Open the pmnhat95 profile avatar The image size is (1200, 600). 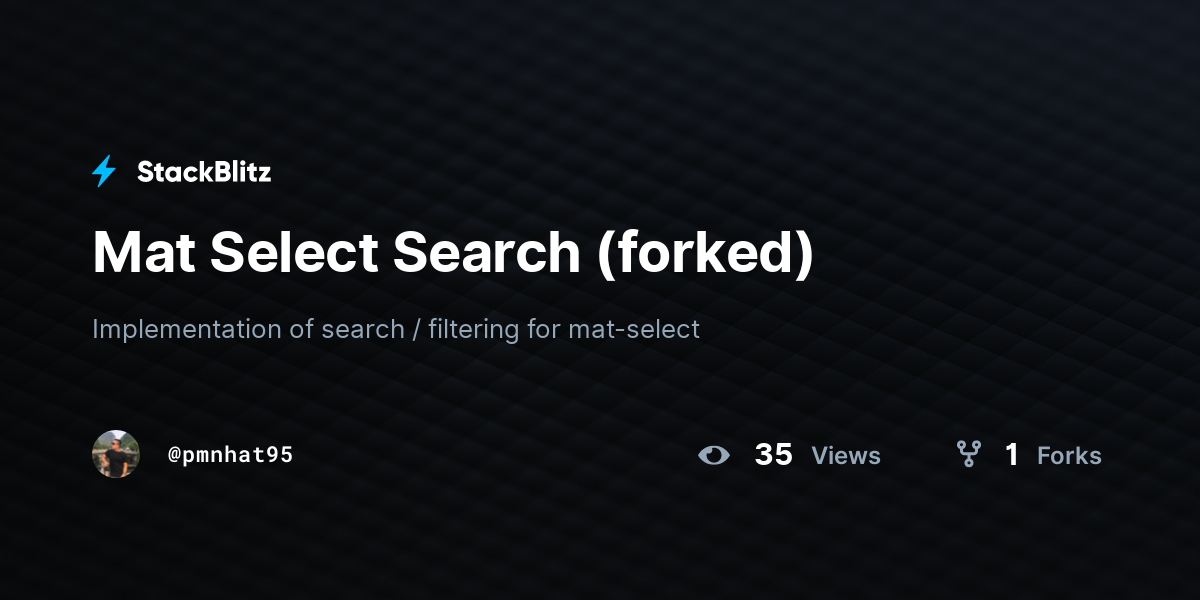[x=116, y=454]
